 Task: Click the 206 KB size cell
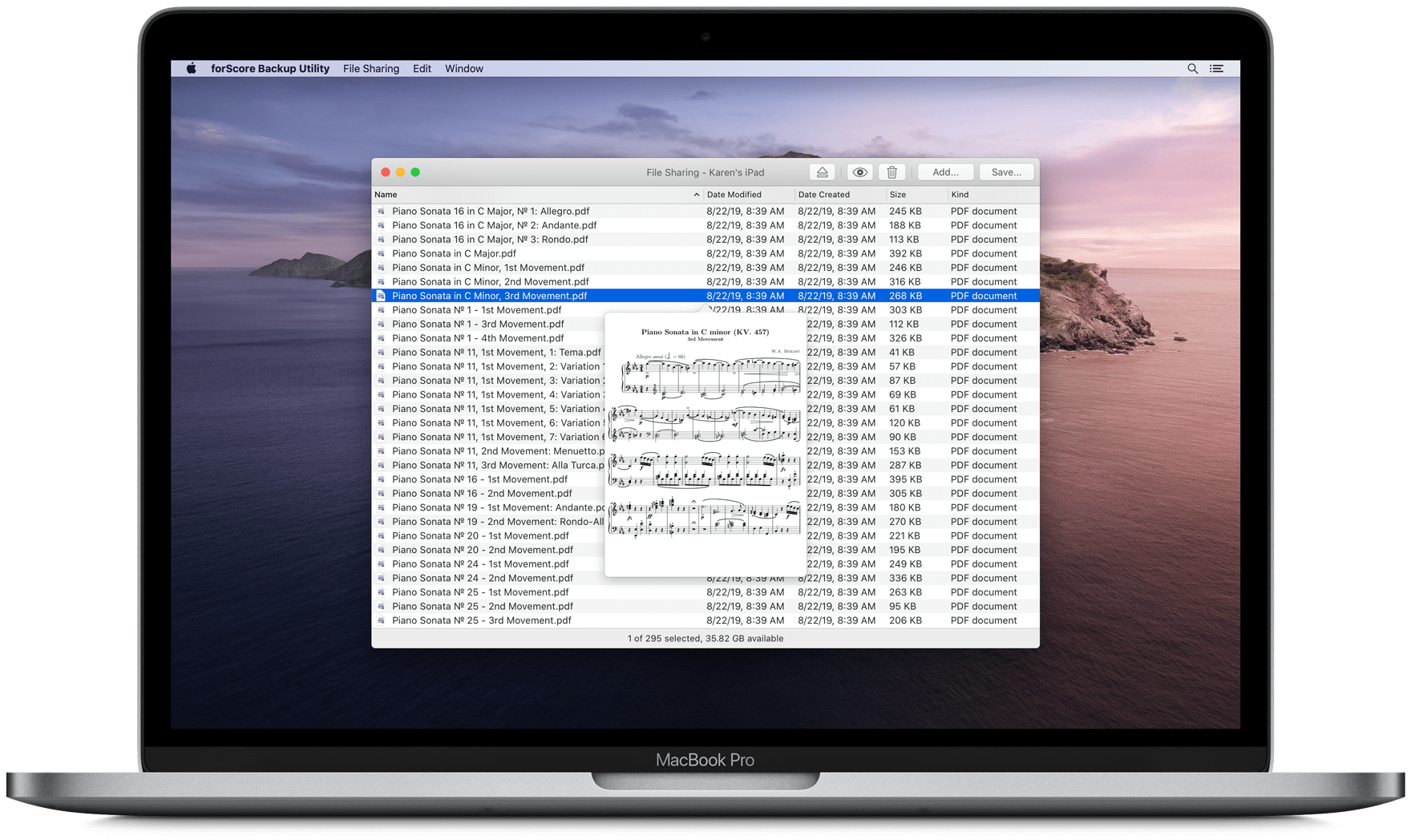[x=905, y=620]
